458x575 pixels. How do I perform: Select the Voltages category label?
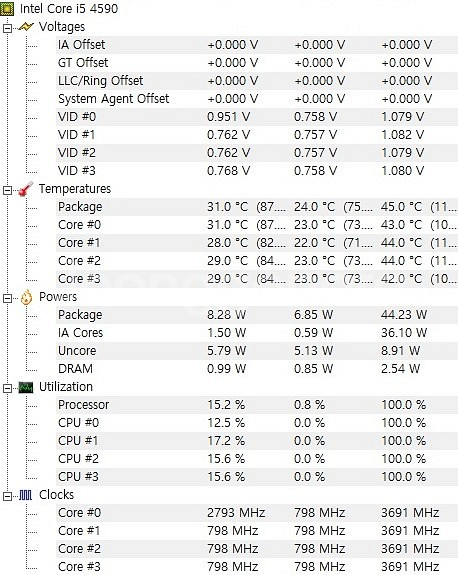pyautogui.click(x=62, y=27)
